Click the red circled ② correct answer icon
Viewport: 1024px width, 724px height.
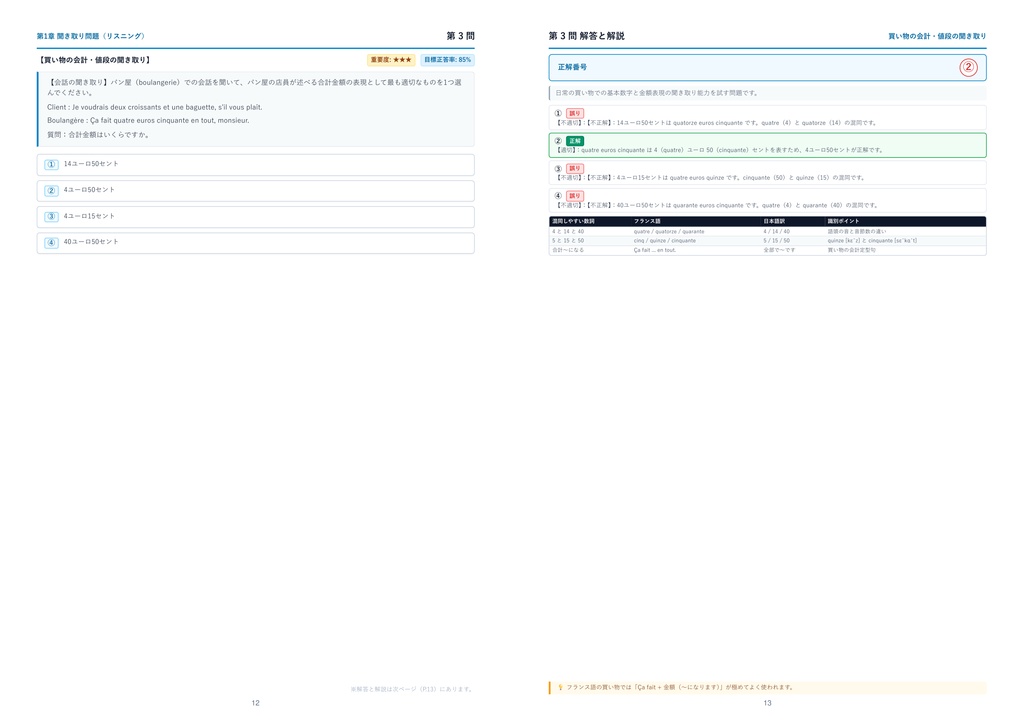pyautogui.click(x=968, y=67)
